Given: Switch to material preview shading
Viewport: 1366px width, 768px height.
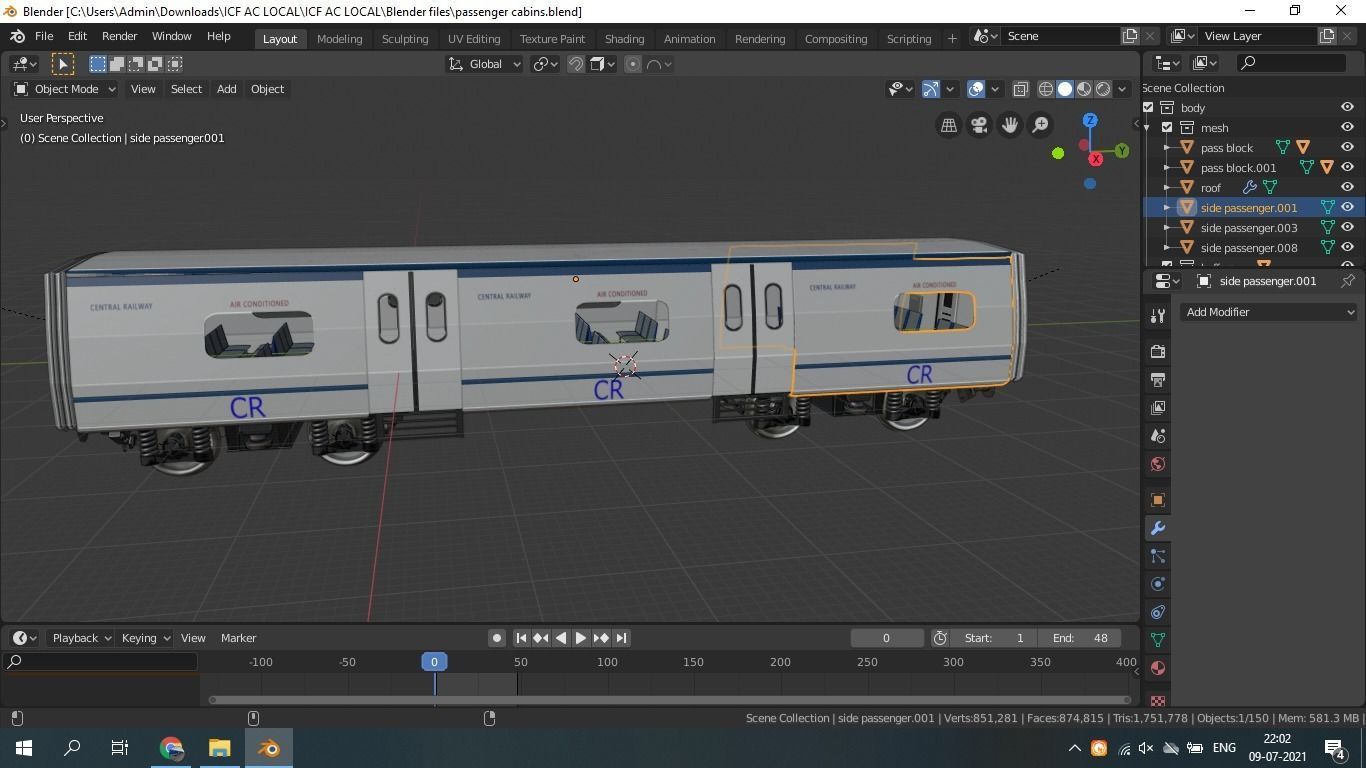Looking at the screenshot, I should click(x=1084, y=89).
